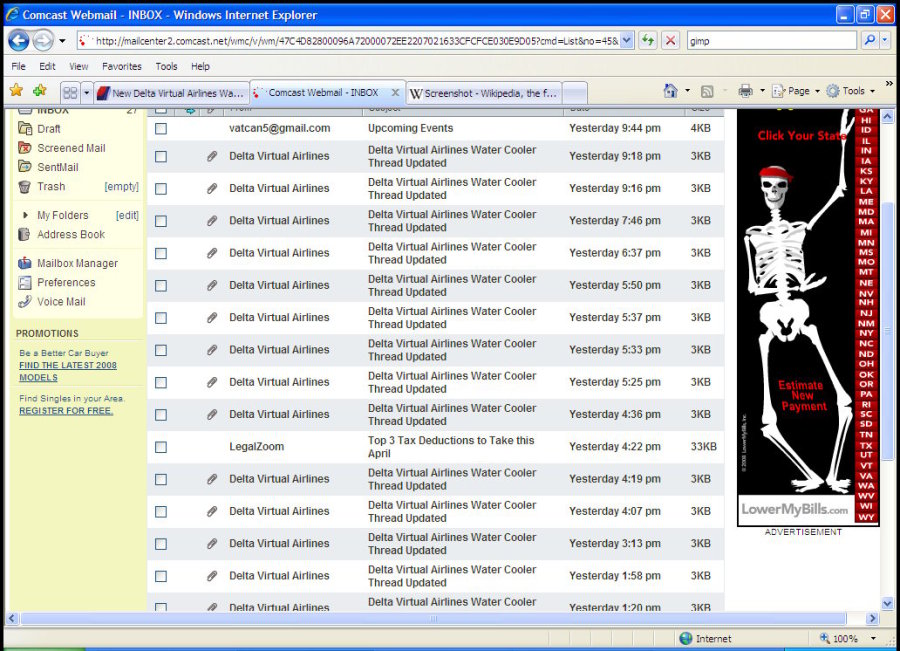Open the Upcoming Events email
The width and height of the screenshot is (900, 651).
[x=410, y=128]
